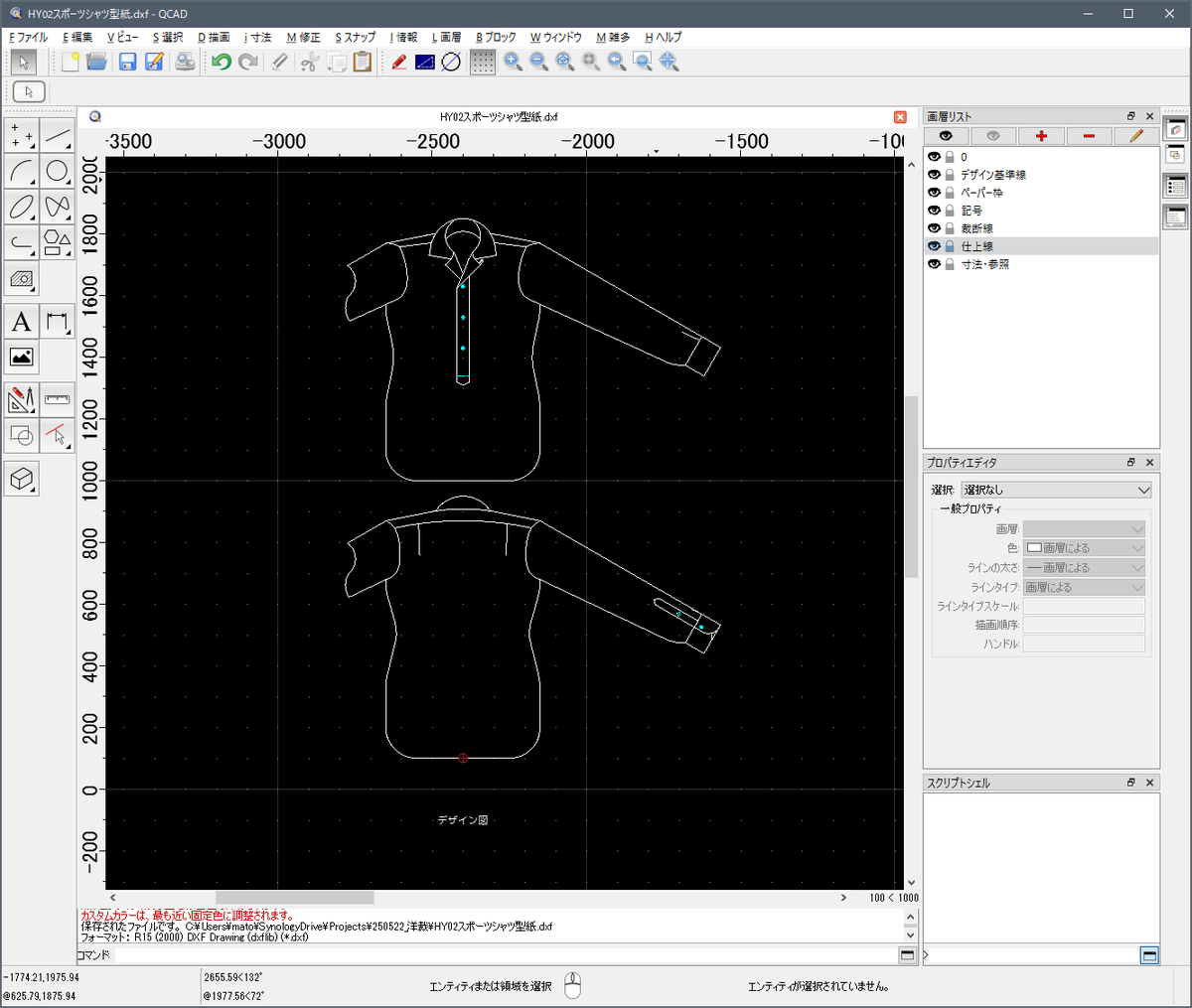Hide the デザイン基準線 layer
Viewport: 1192px width, 1008px height.
pos(934,175)
